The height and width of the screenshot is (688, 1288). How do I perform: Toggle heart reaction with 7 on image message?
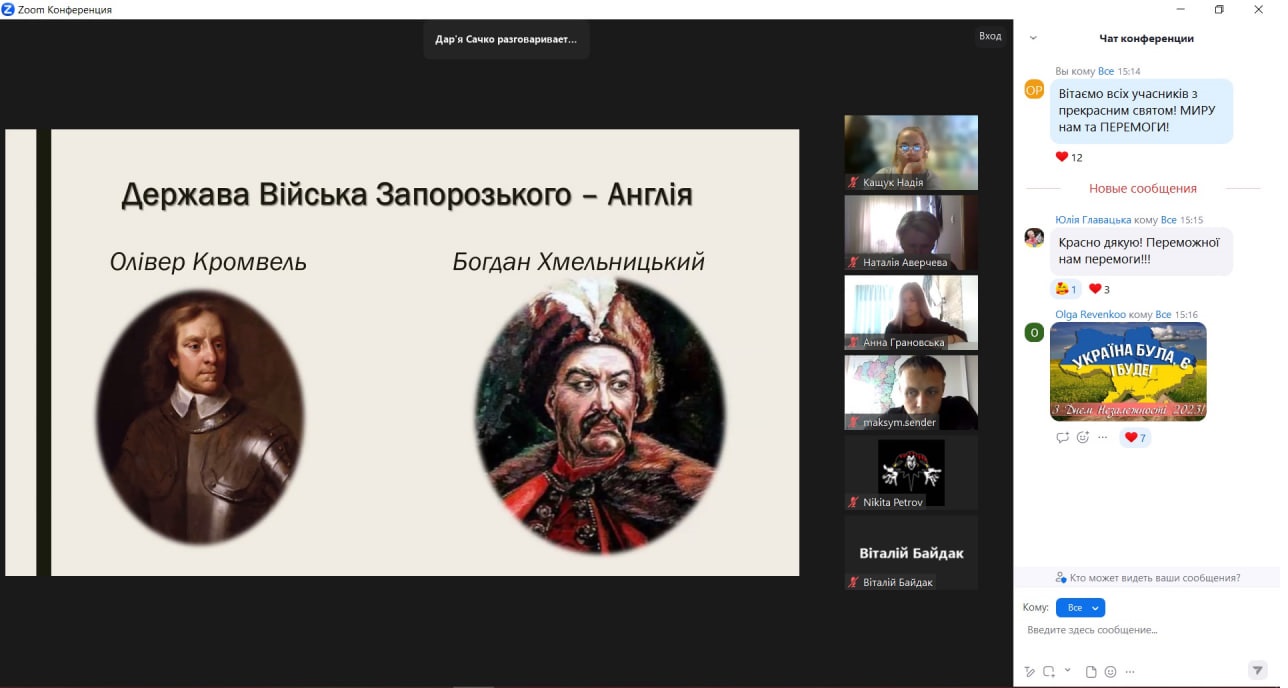tap(1135, 437)
